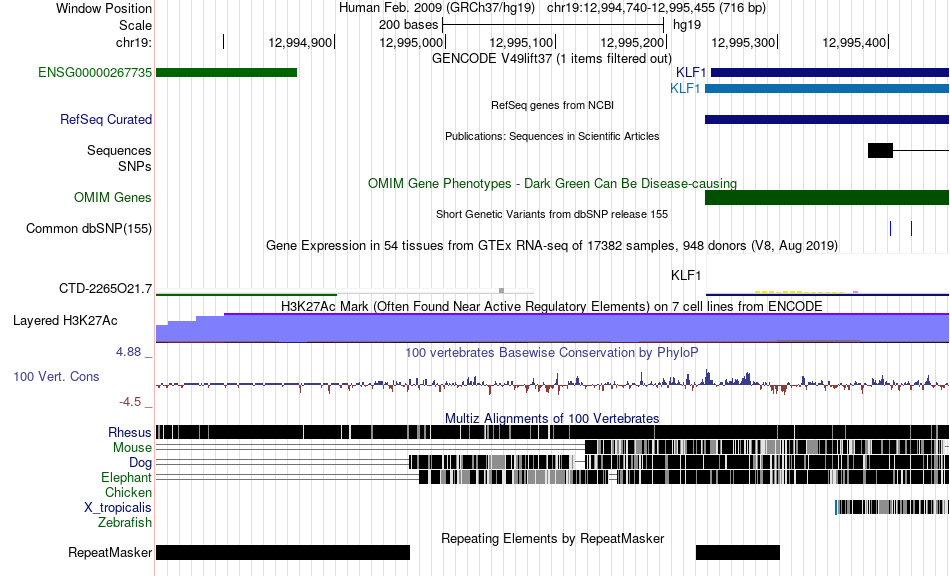This screenshot has width=950, height=576.
Task: Click the black Sequences SNPs item block
Action: click(880, 150)
